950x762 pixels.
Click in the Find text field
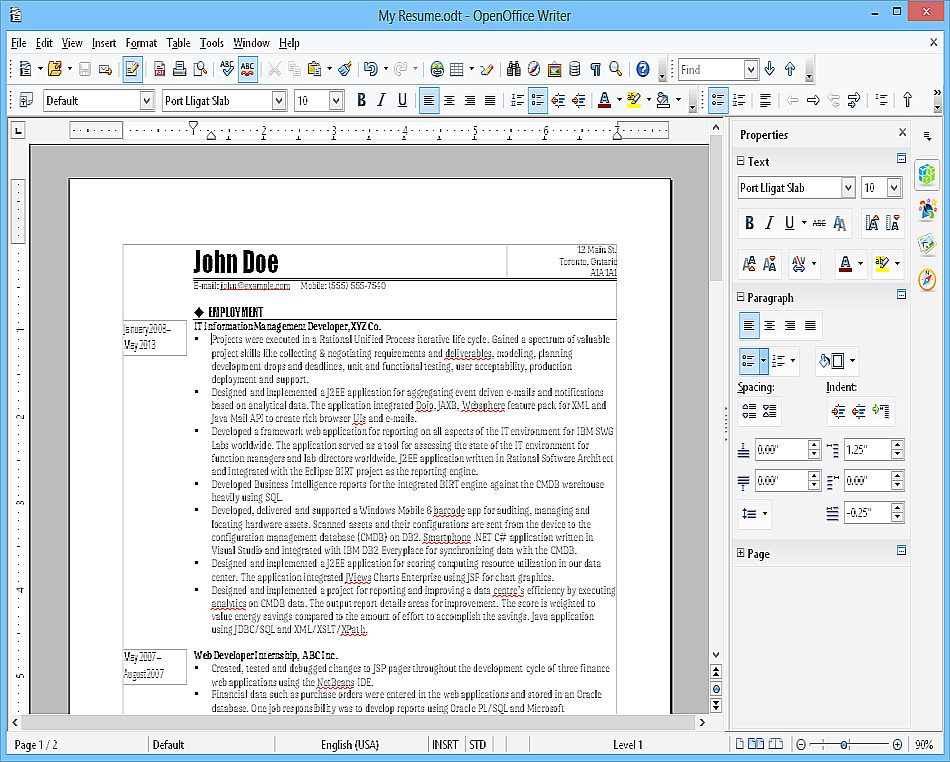[x=711, y=69]
